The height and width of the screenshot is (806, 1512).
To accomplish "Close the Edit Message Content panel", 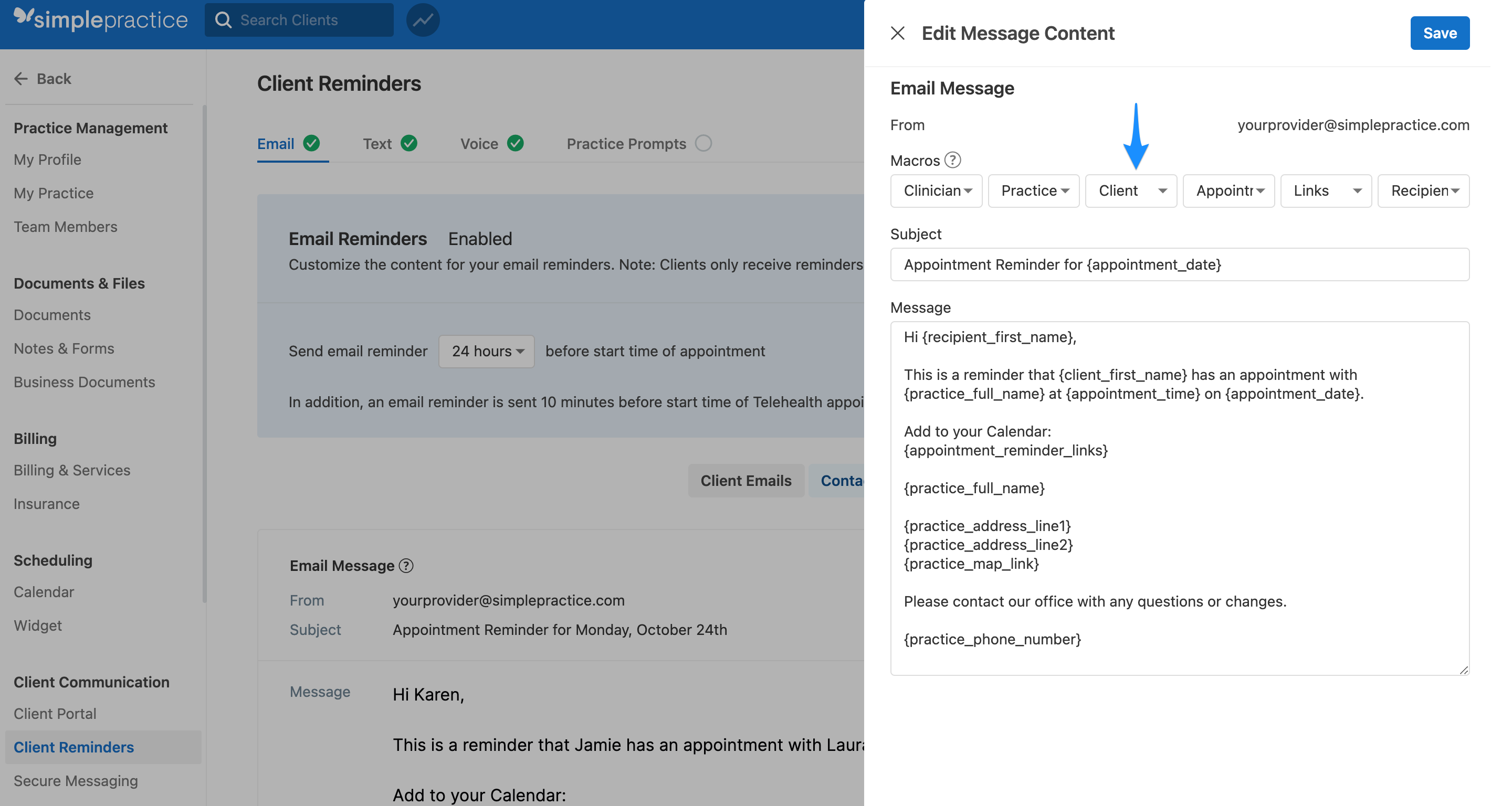I will tap(898, 33).
